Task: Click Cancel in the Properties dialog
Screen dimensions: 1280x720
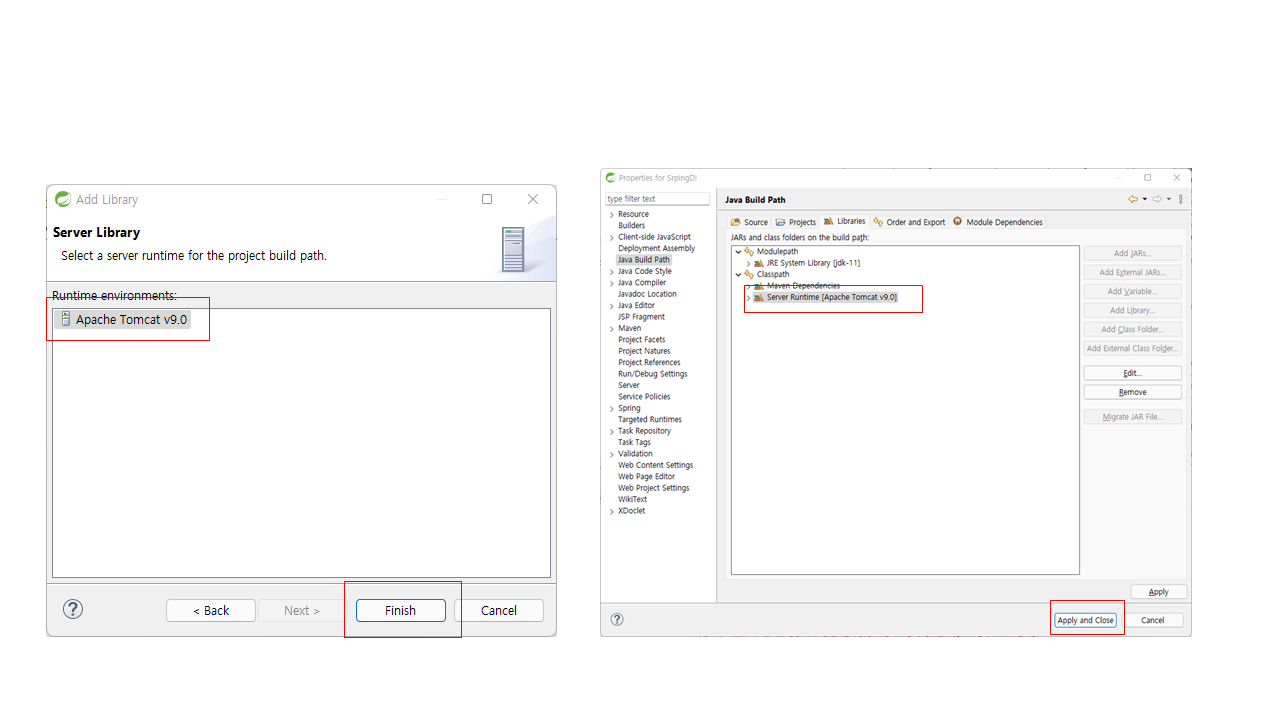Action: point(1153,620)
